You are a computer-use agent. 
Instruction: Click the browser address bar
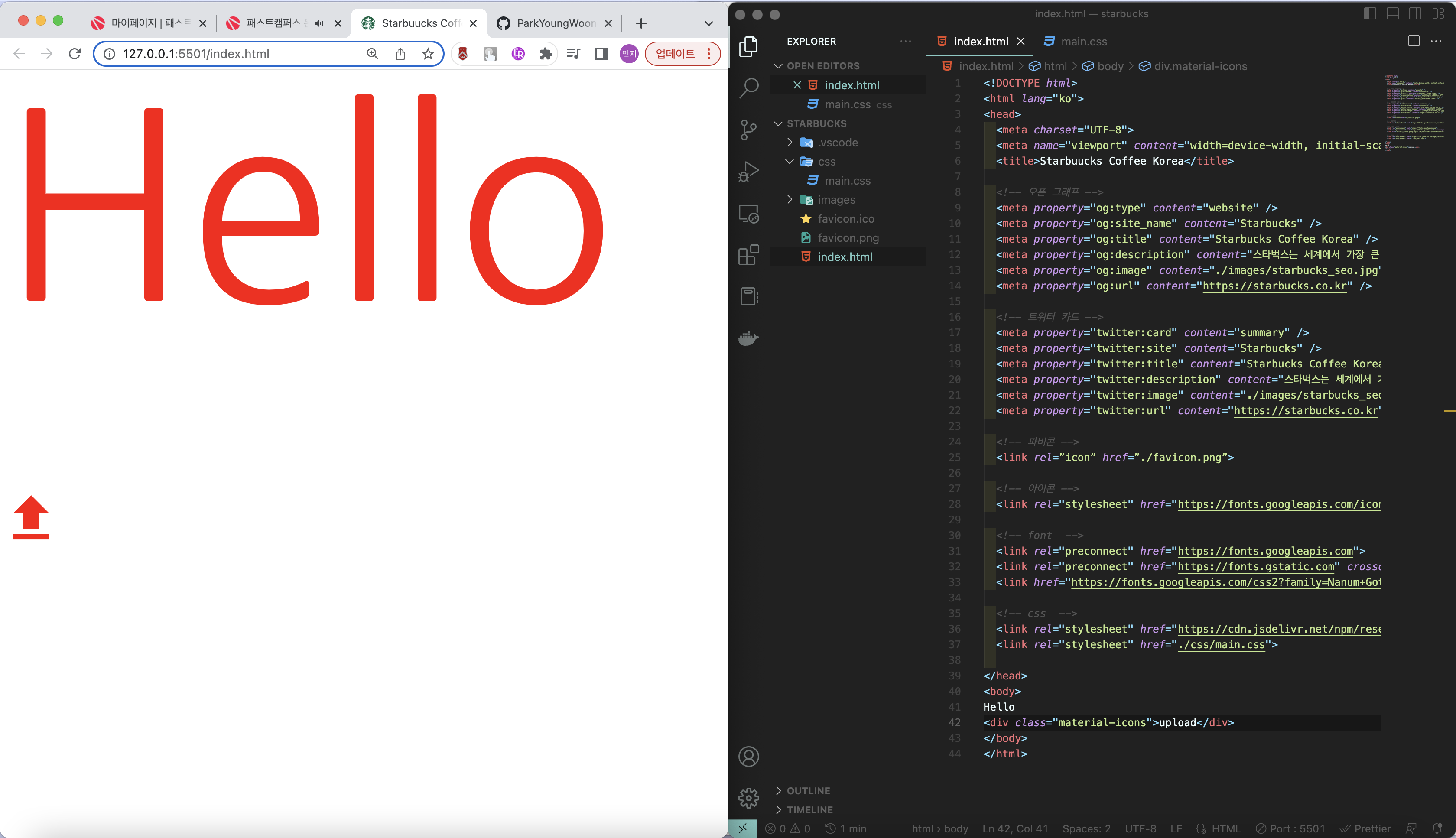tap(230, 54)
